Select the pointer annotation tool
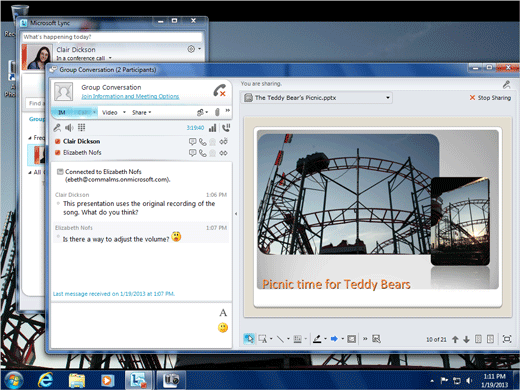This screenshot has height=390, width=520. click(249, 339)
